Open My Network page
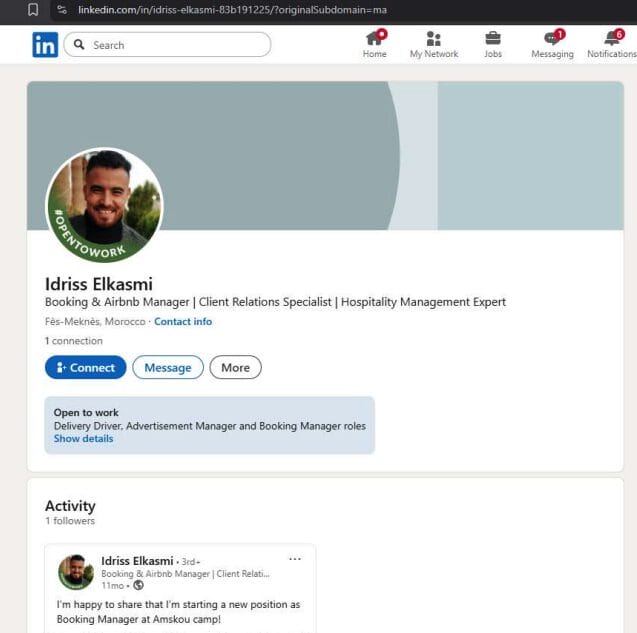 [433, 44]
